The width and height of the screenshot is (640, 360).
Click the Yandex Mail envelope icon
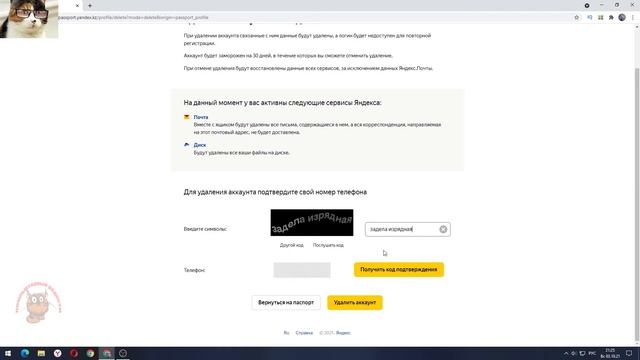[x=187, y=117]
